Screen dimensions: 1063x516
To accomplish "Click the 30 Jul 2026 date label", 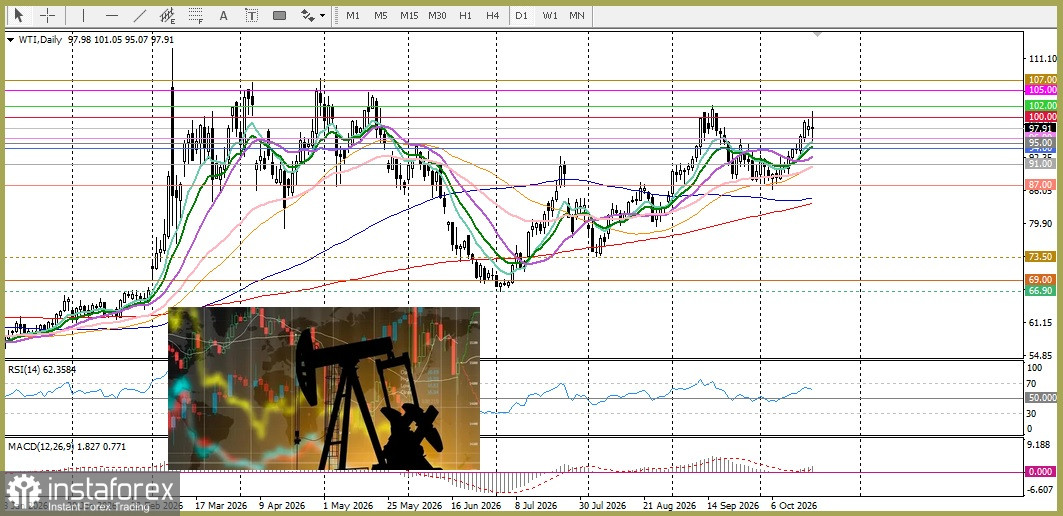I will [x=601, y=506].
